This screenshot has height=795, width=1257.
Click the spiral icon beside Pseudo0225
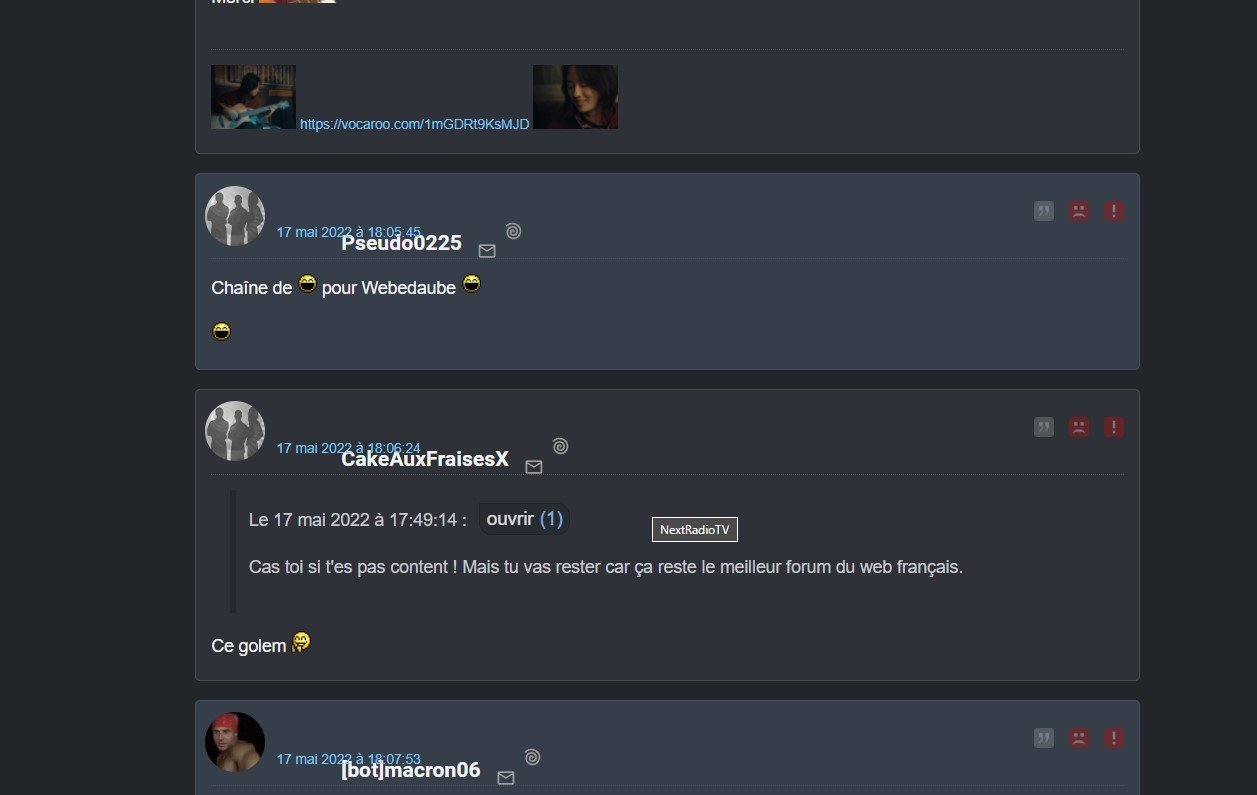tap(513, 231)
